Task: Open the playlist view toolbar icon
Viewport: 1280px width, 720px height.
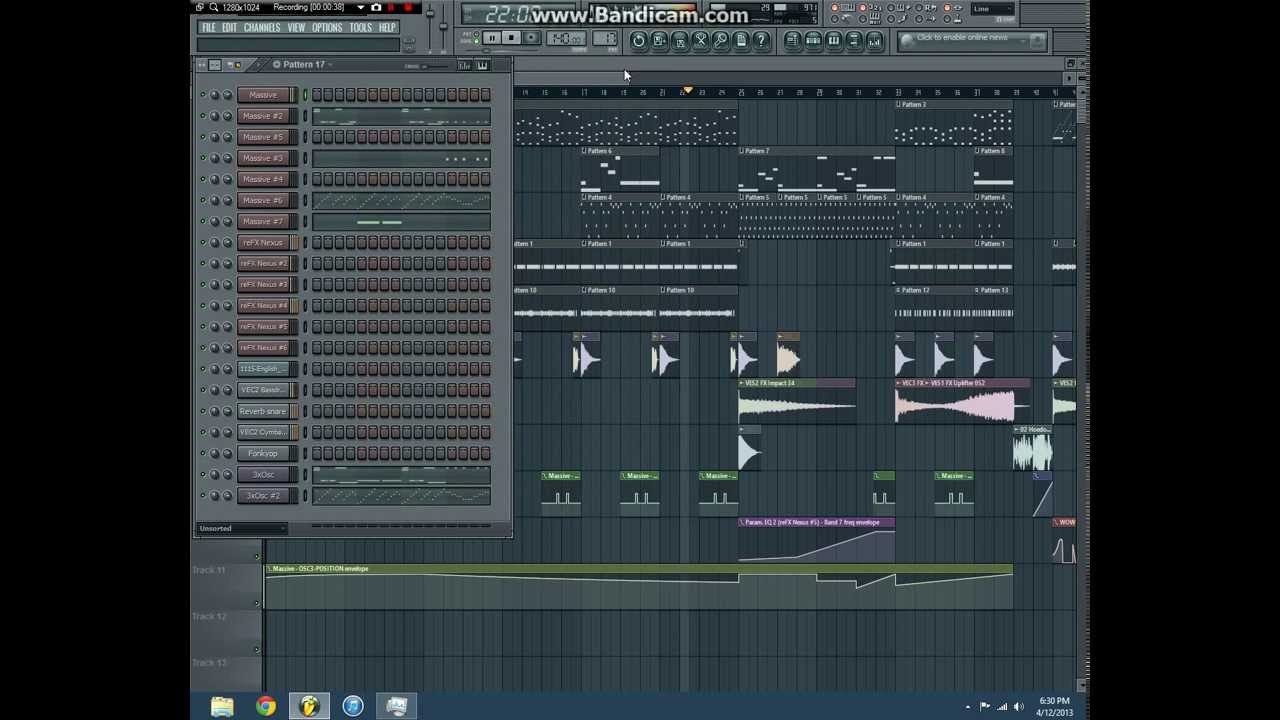Action: coord(792,40)
